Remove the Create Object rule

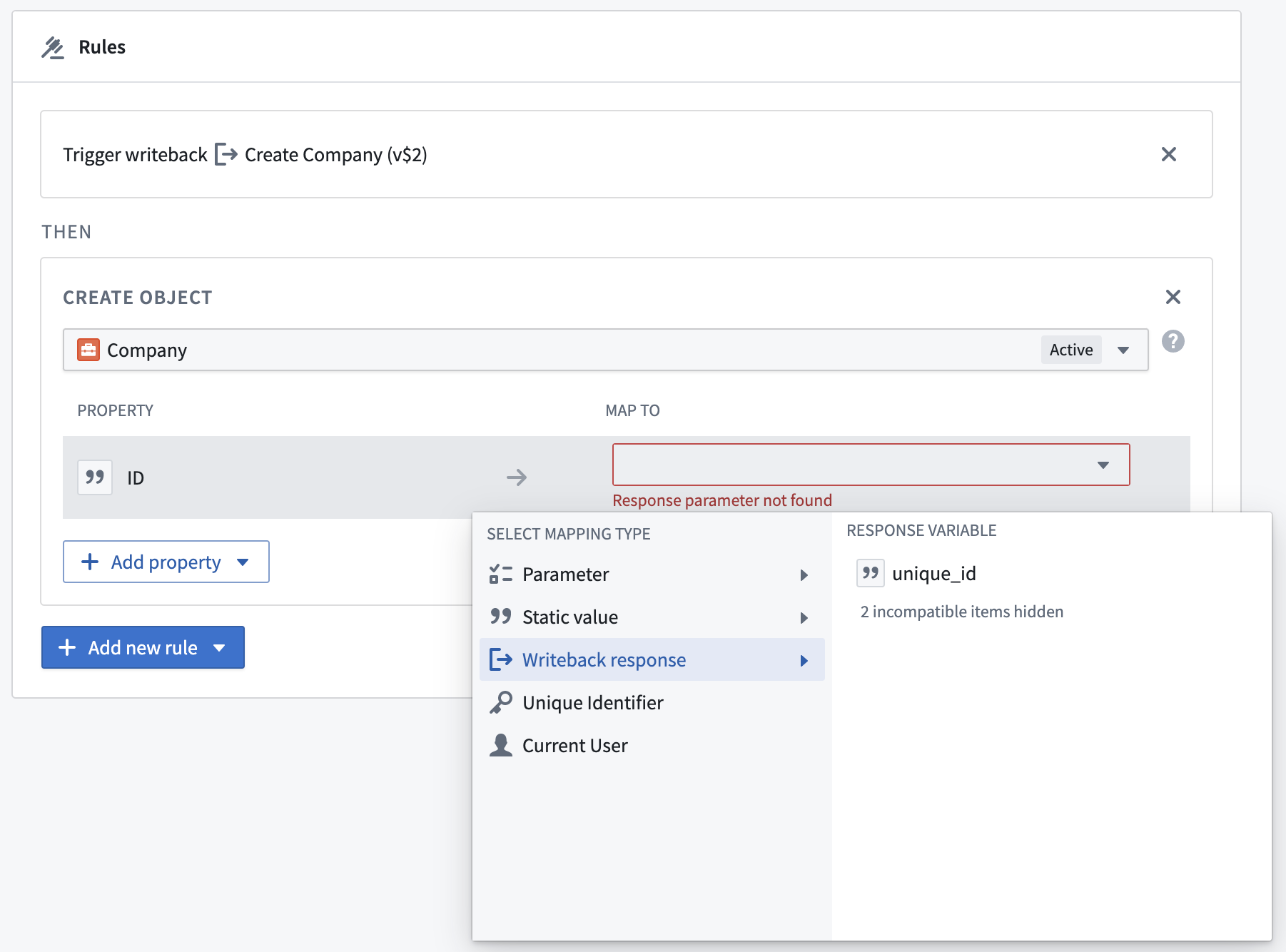coord(1173,297)
